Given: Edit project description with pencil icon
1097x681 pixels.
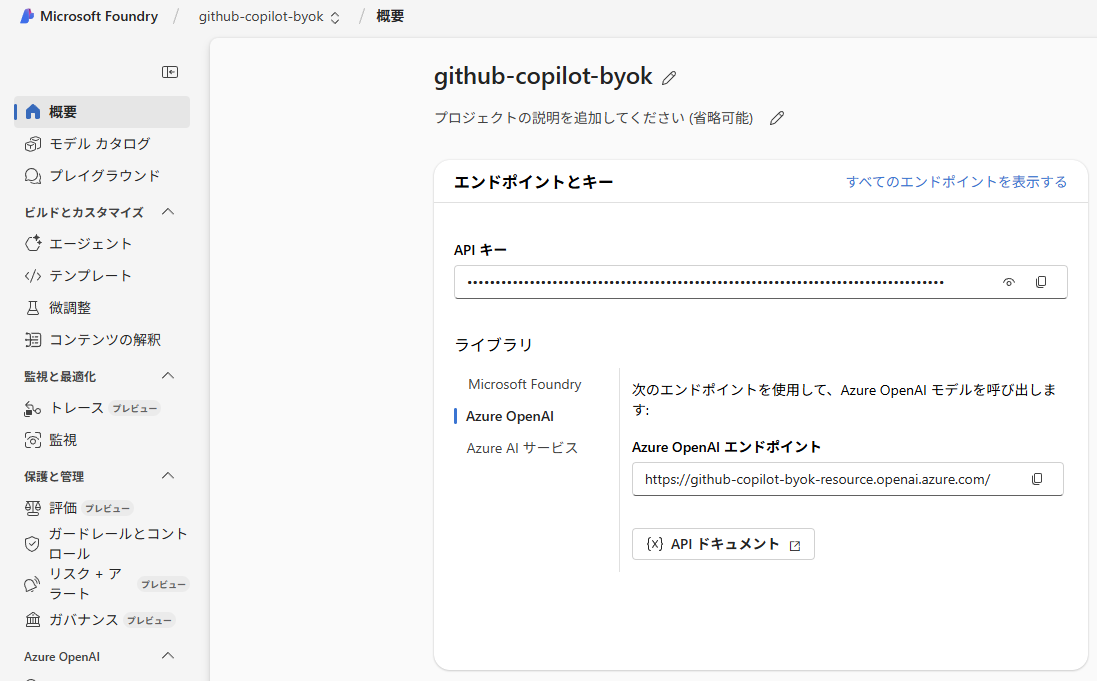Looking at the screenshot, I should point(777,118).
